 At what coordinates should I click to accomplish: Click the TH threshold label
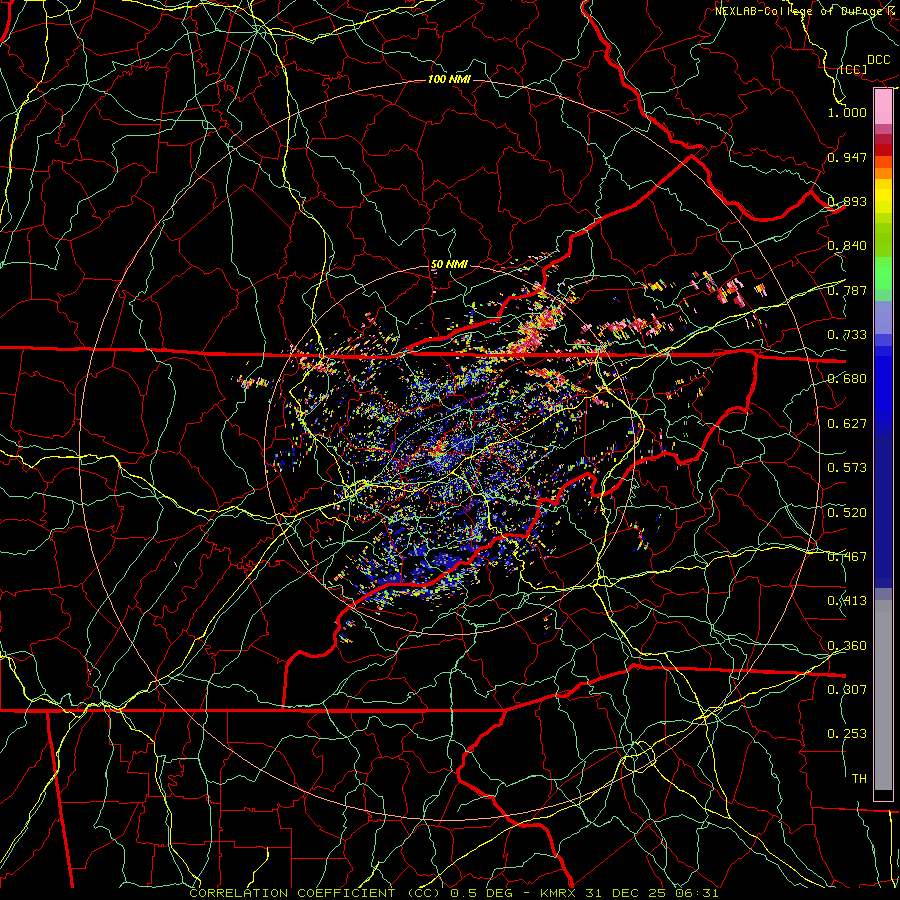coord(859,779)
